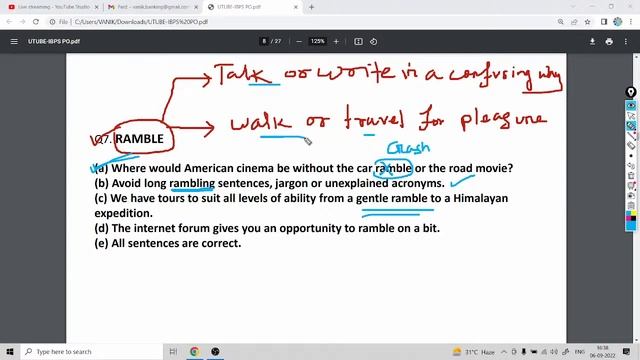Zoom out the PDF with minus button
The image size is (640, 360).
click(x=299, y=42)
